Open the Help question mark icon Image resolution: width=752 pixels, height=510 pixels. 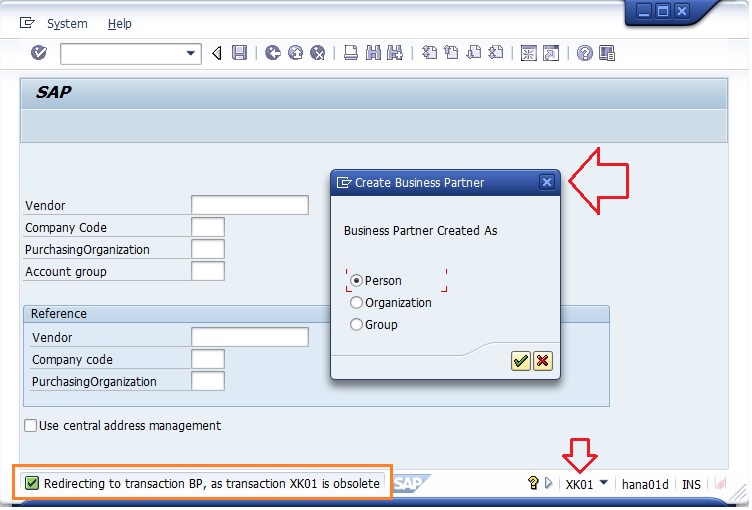click(584, 53)
